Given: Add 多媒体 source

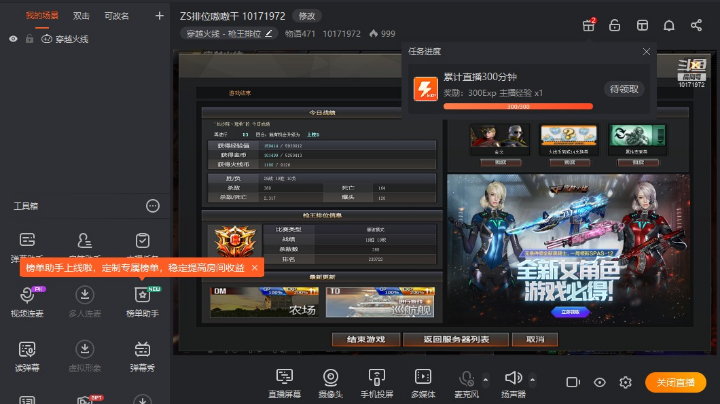Looking at the screenshot, I should tap(423, 383).
